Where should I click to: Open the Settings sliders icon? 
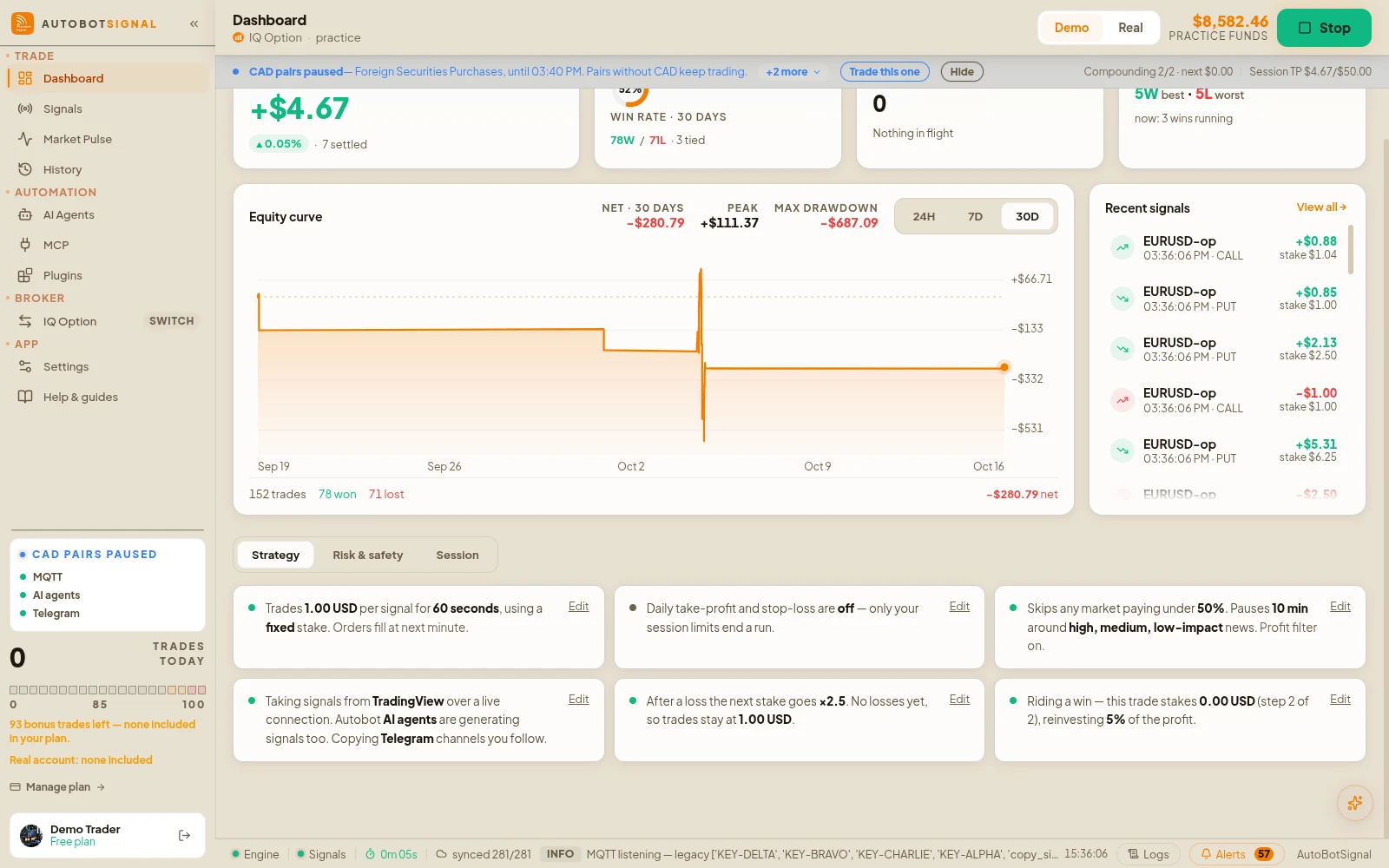pos(25,366)
